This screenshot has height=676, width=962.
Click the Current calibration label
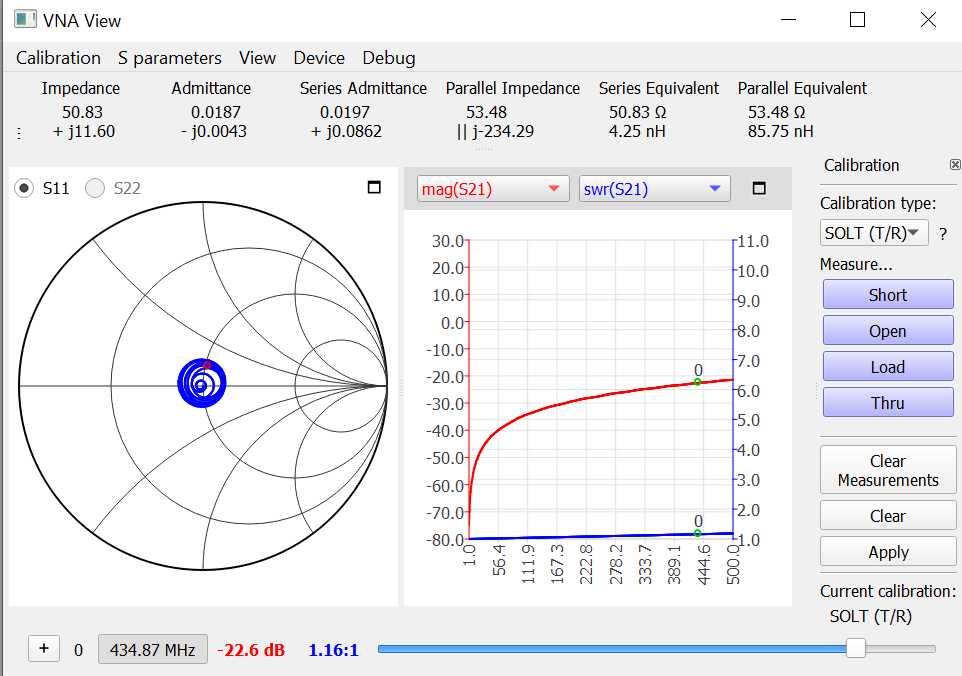click(888, 591)
